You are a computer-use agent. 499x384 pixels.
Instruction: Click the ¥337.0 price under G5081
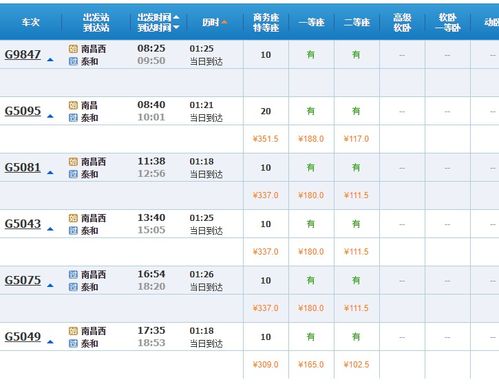coord(266,195)
